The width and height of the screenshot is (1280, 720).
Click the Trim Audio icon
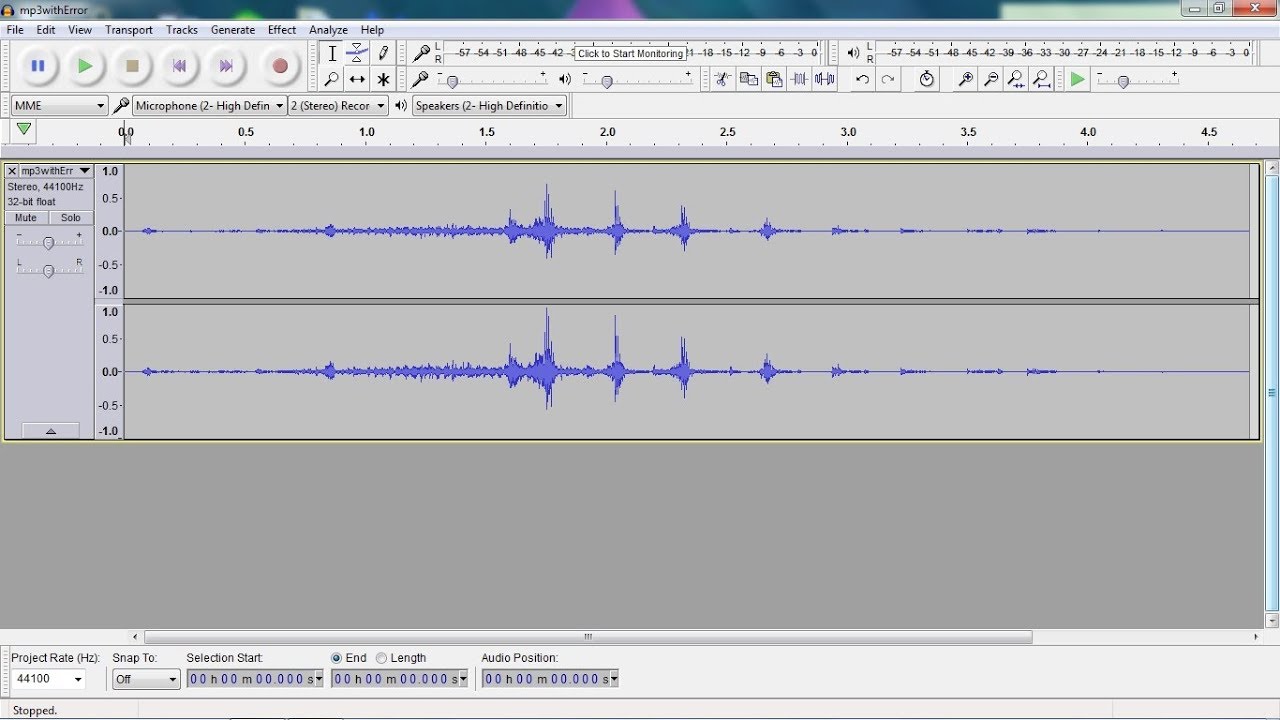pos(800,79)
